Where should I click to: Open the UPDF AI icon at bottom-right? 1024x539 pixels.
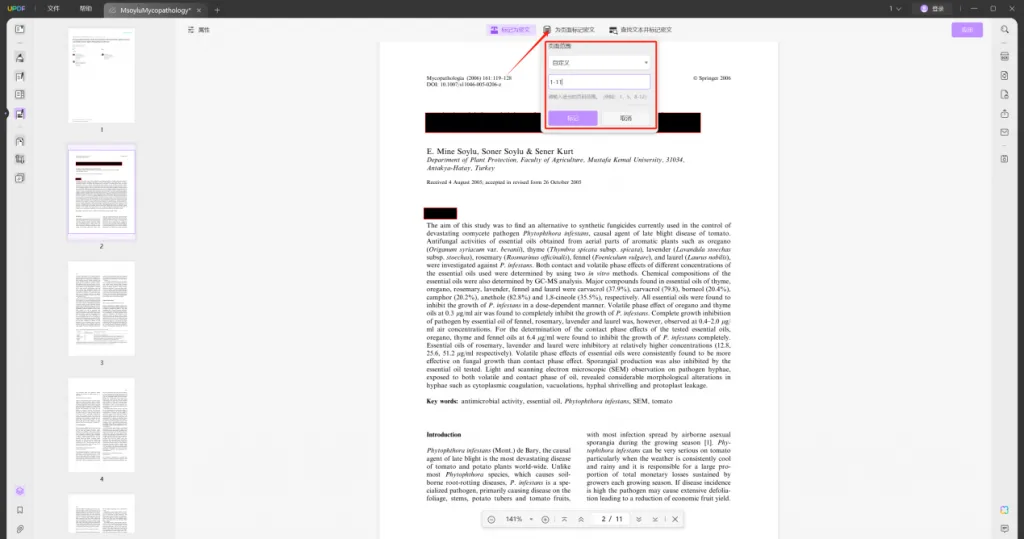coord(1004,510)
